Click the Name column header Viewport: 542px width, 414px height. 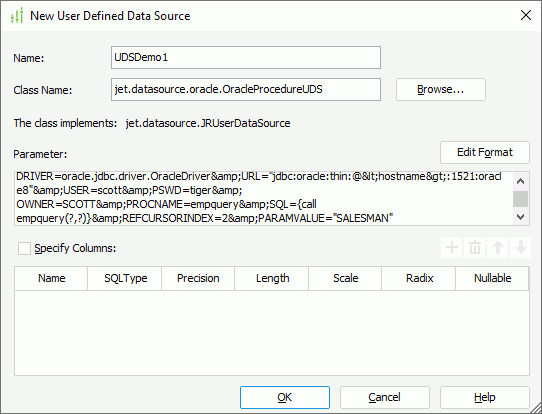(x=51, y=278)
